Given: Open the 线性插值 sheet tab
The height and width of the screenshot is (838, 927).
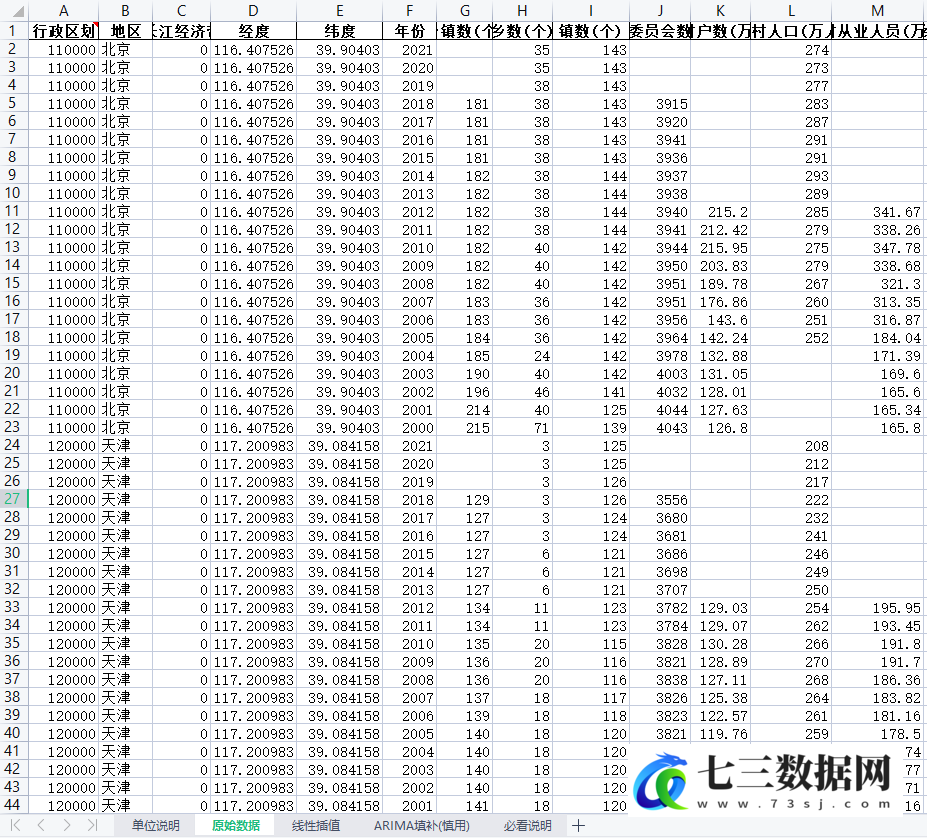Looking at the screenshot, I should (x=316, y=825).
